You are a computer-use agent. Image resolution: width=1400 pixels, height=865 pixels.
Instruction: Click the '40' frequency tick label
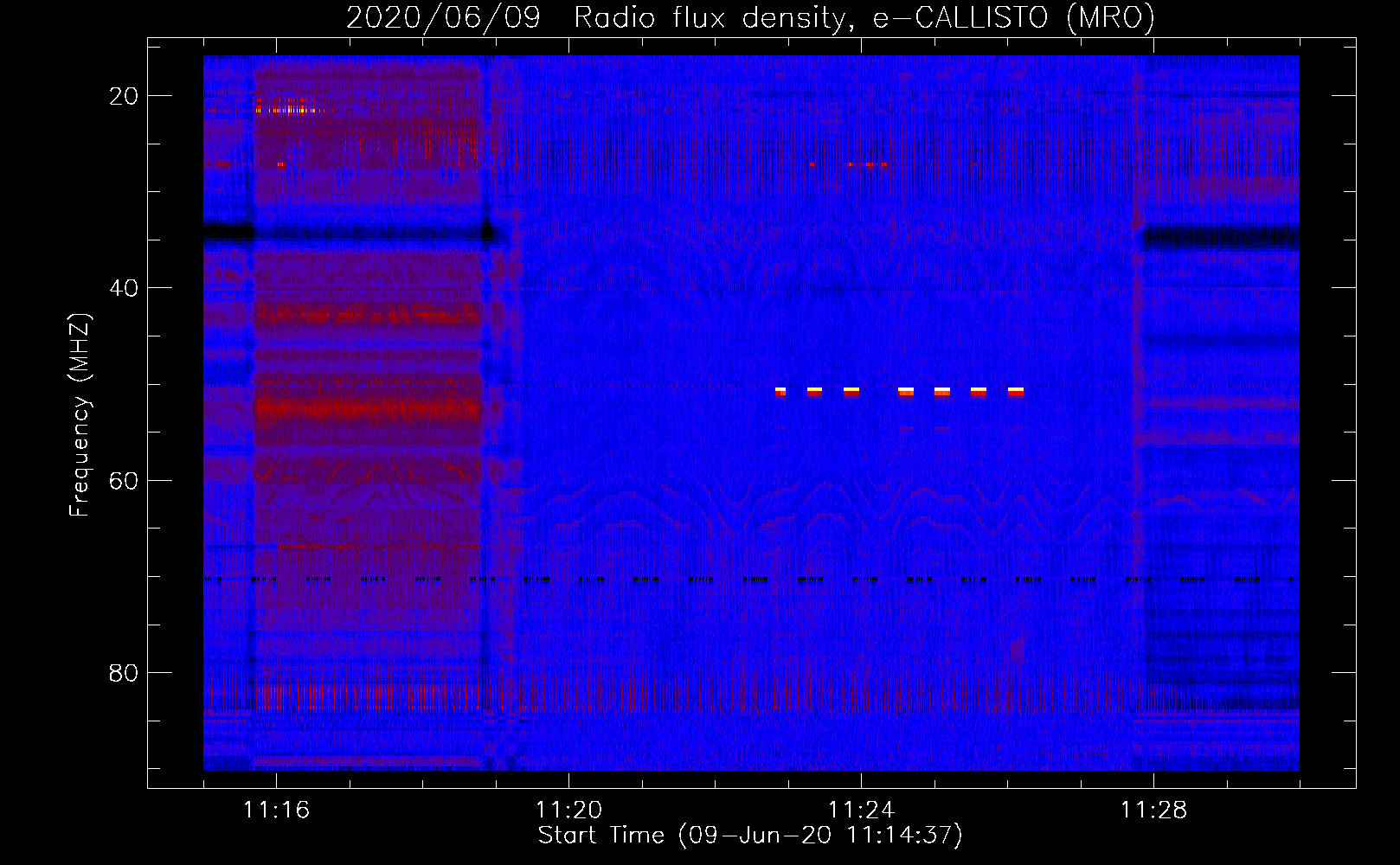124,288
